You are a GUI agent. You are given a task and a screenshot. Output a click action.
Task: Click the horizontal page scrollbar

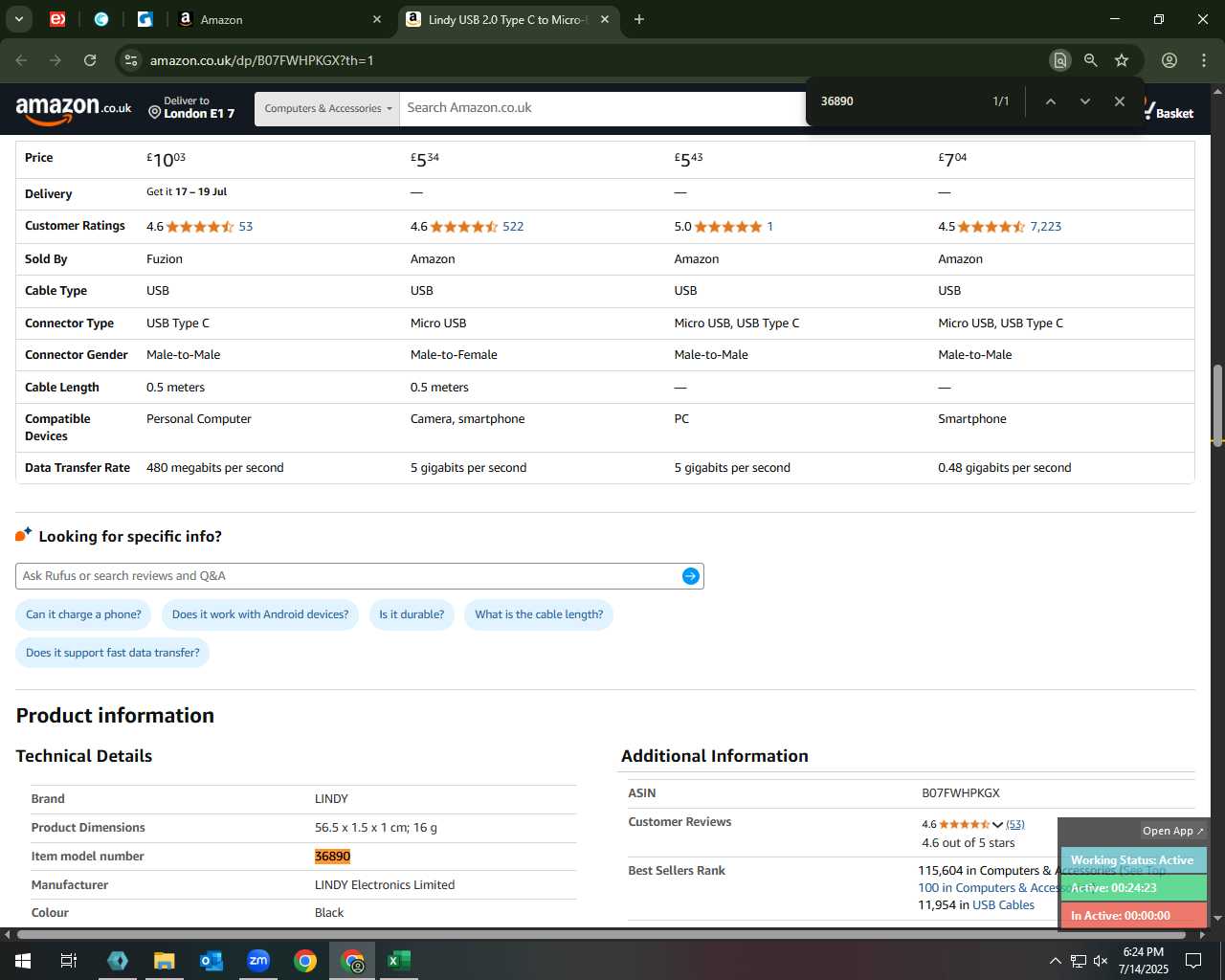(x=601, y=934)
